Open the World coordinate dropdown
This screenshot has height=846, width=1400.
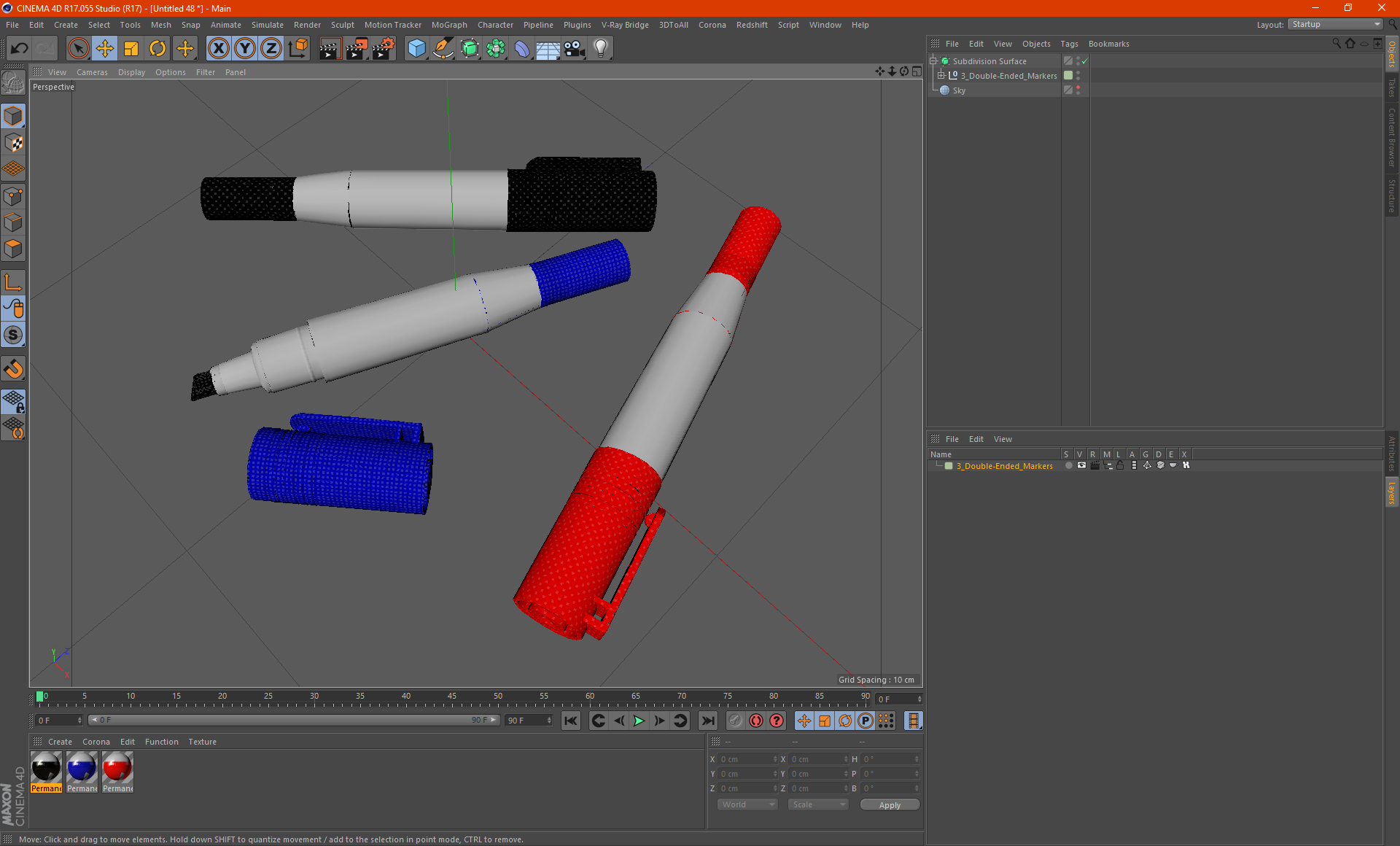pos(747,804)
